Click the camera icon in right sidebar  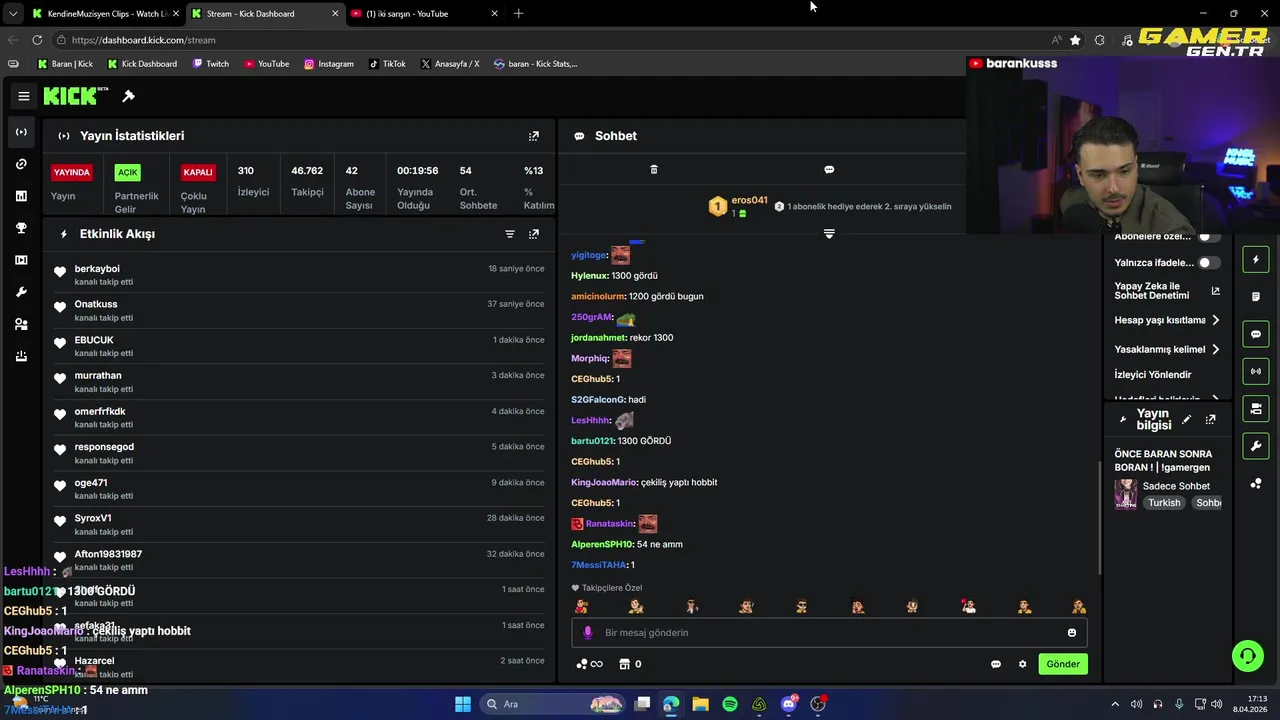pos(1256,408)
